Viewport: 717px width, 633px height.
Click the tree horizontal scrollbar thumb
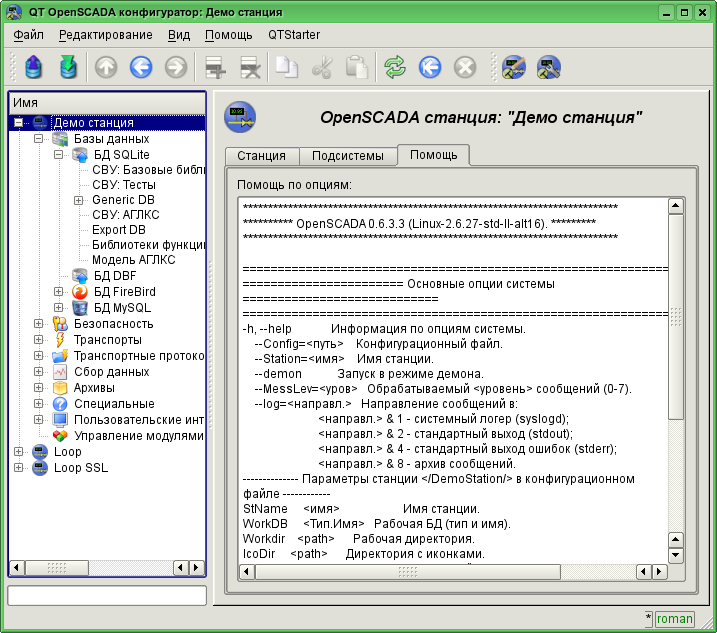56,568
